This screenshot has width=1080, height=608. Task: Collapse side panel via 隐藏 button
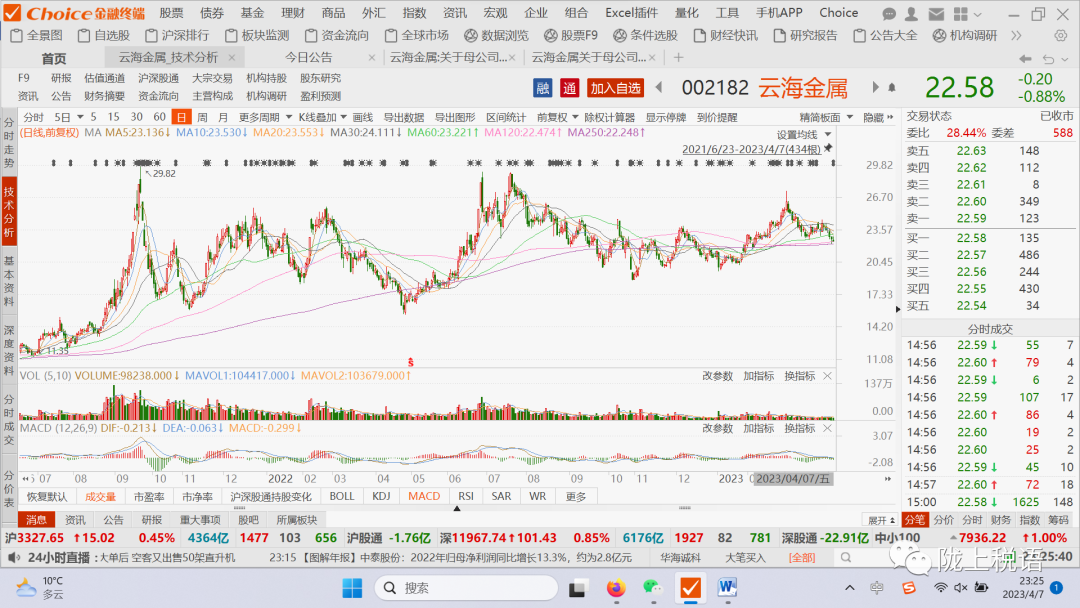click(x=878, y=117)
